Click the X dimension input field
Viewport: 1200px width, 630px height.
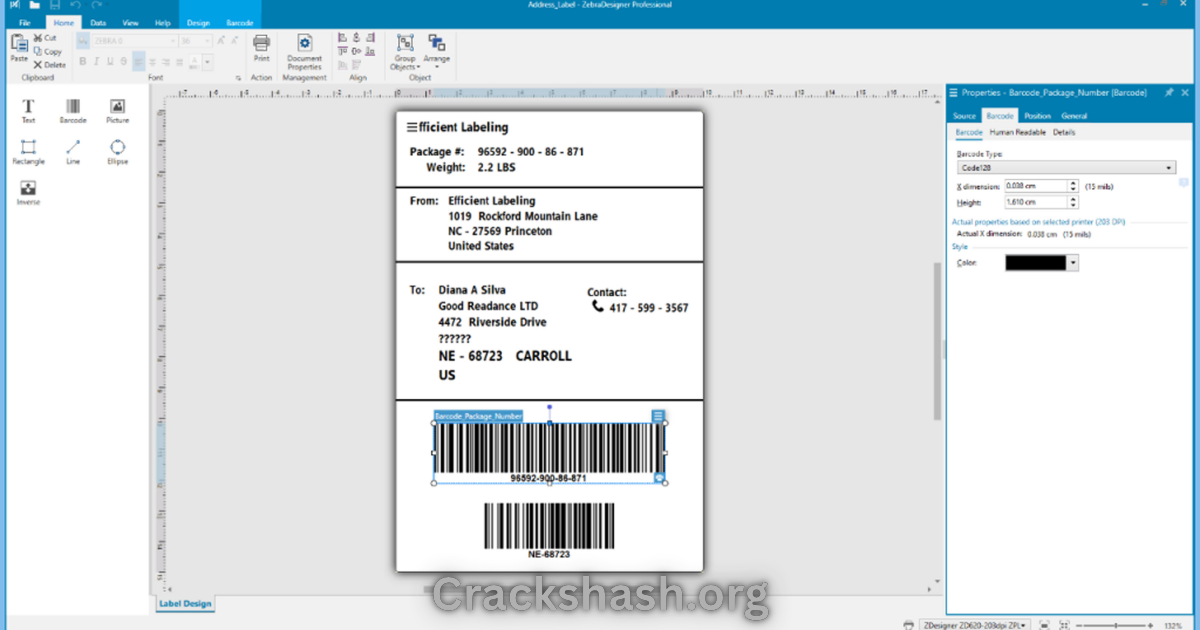pos(1036,186)
